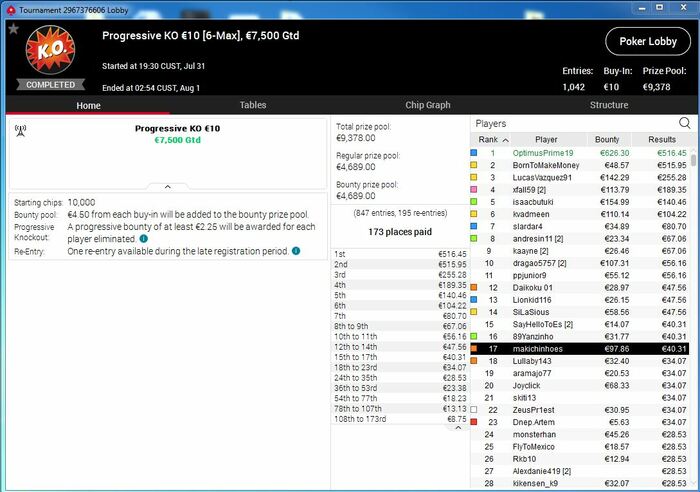Image resolution: width=700 pixels, height=492 pixels.
Task: Click the 108th to 173rd payout row
Action: pyautogui.click(x=400, y=419)
